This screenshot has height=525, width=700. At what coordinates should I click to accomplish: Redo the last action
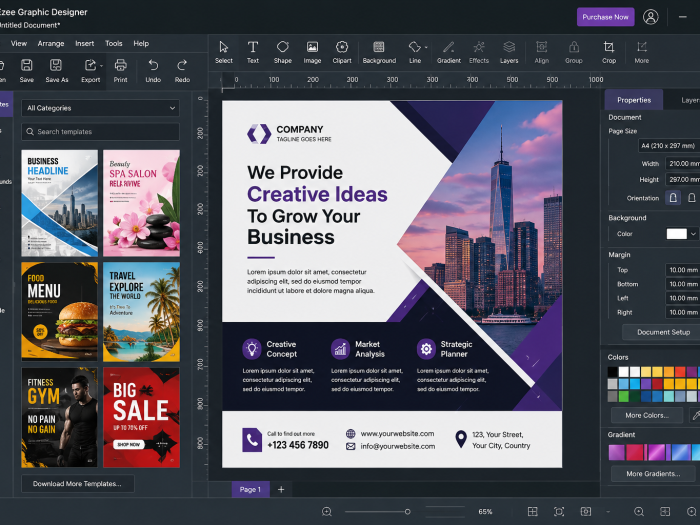coord(182,71)
